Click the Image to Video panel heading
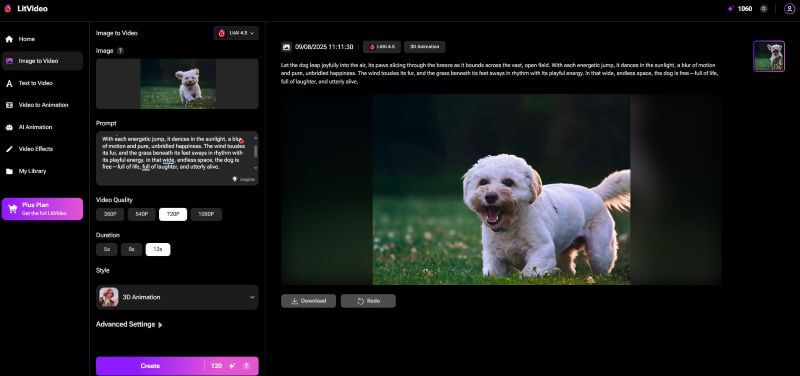800x376 pixels. (x=117, y=33)
